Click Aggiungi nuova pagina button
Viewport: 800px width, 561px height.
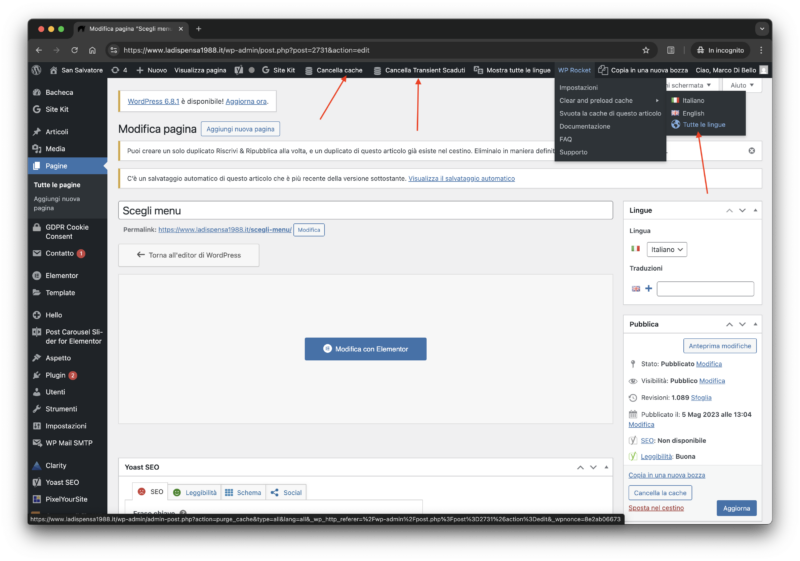240,129
